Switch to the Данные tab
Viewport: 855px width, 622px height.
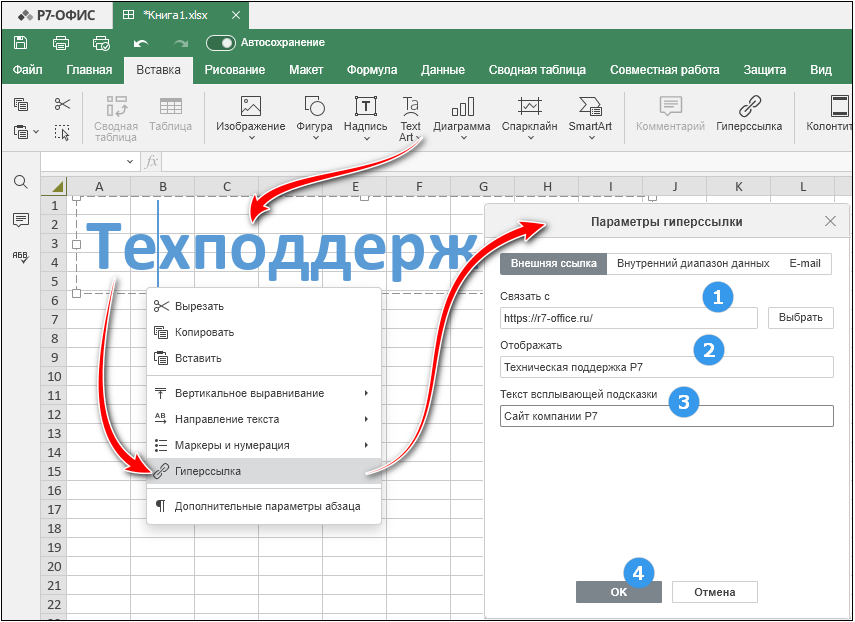click(443, 70)
